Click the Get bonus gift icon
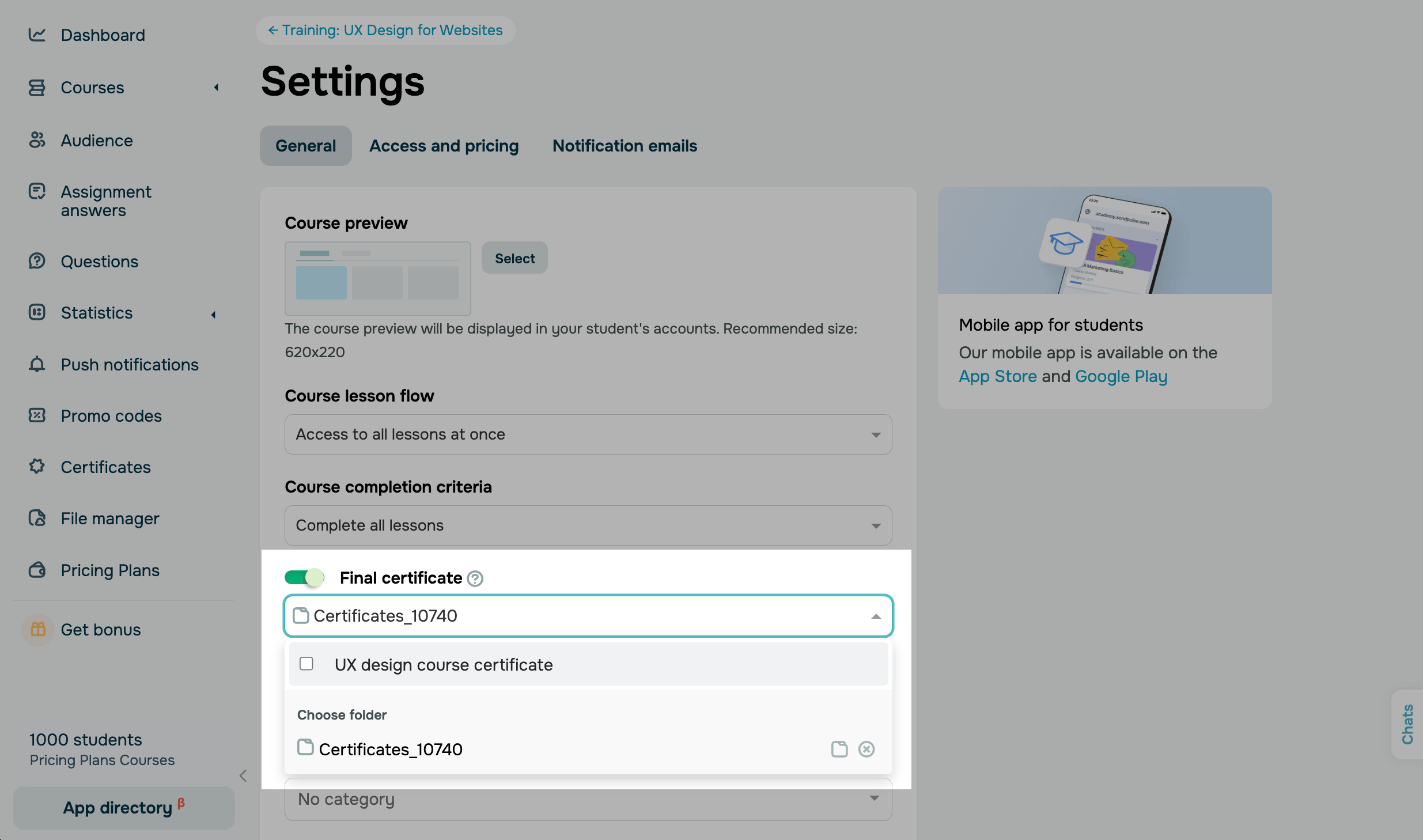This screenshot has width=1423, height=840. click(x=38, y=629)
